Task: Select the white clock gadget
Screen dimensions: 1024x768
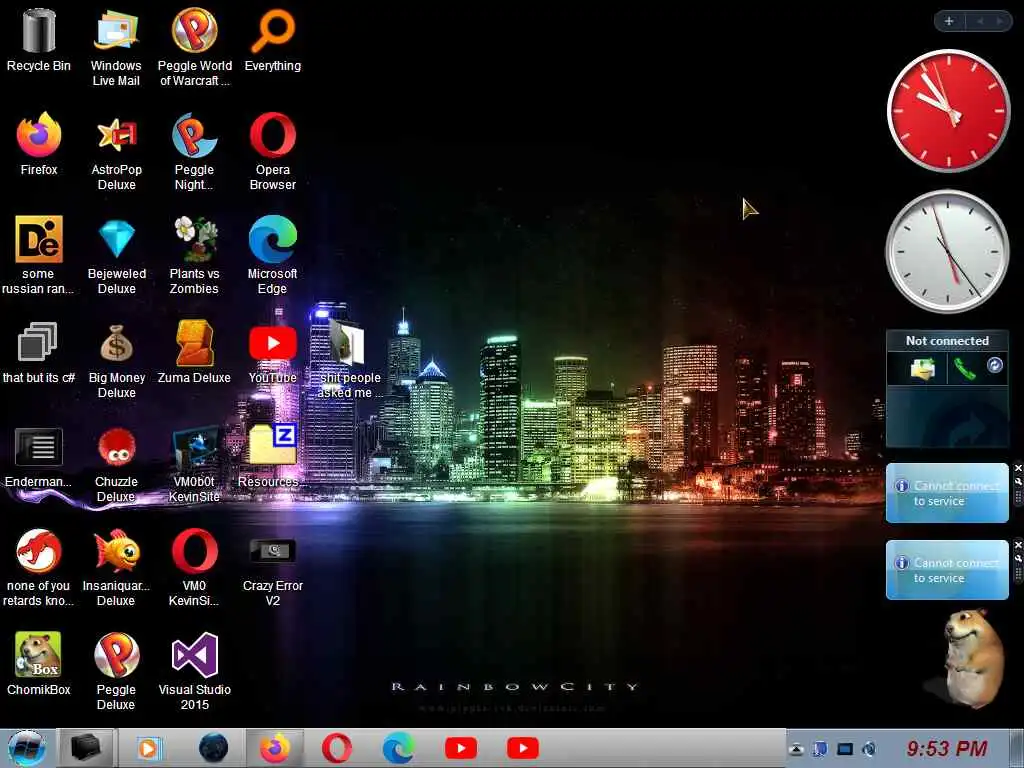Action: (948, 251)
